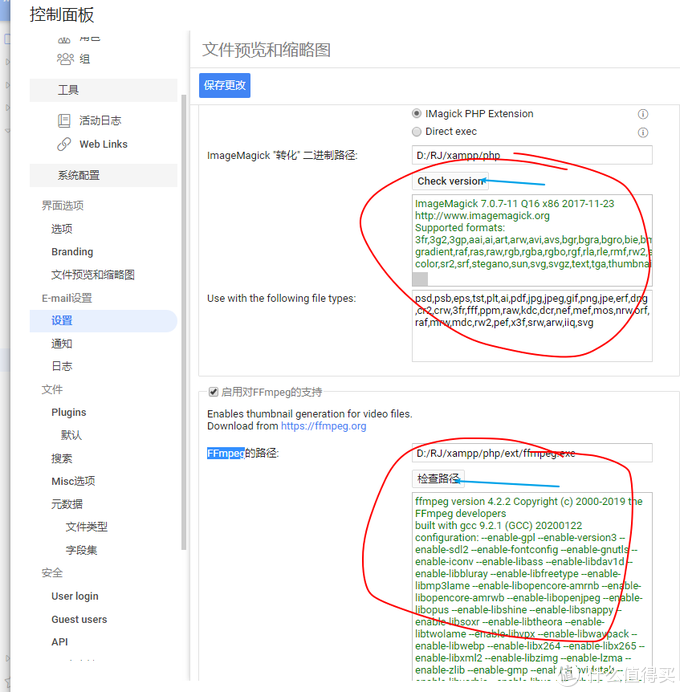Click http://www.imagemagick.org text in output
680x692 pixels.
[x=482, y=216]
